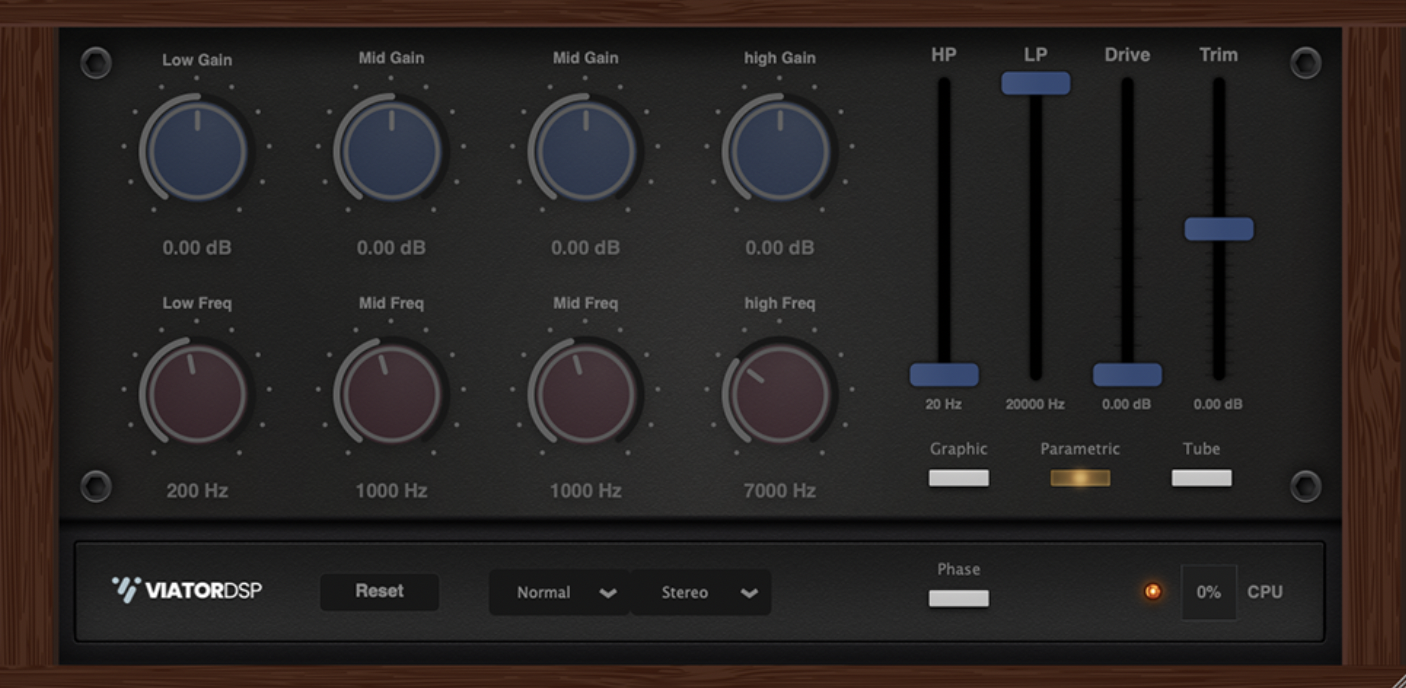Click the Drive slider handle
Screen dimensions: 1406x688
tap(1127, 375)
